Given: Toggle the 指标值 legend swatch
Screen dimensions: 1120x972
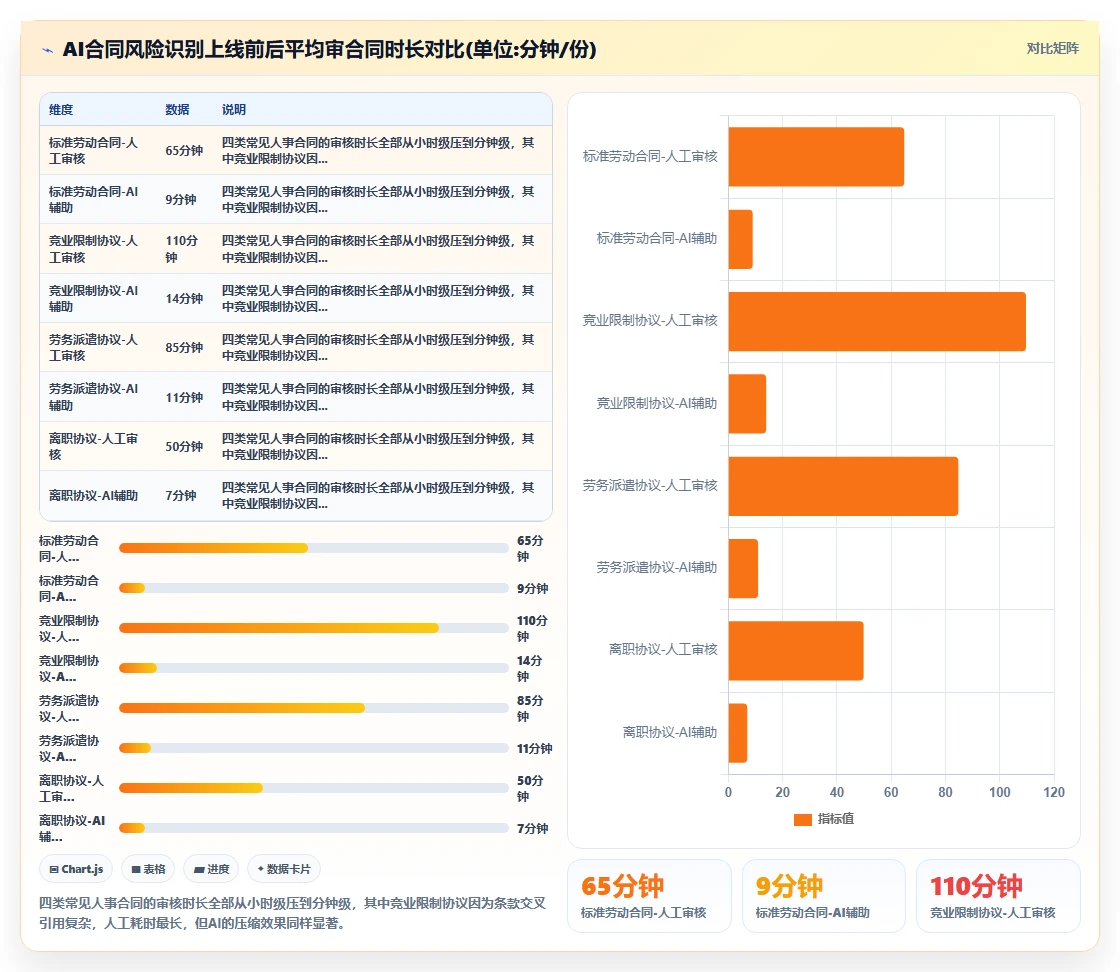Looking at the screenshot, I should point(803,819).
